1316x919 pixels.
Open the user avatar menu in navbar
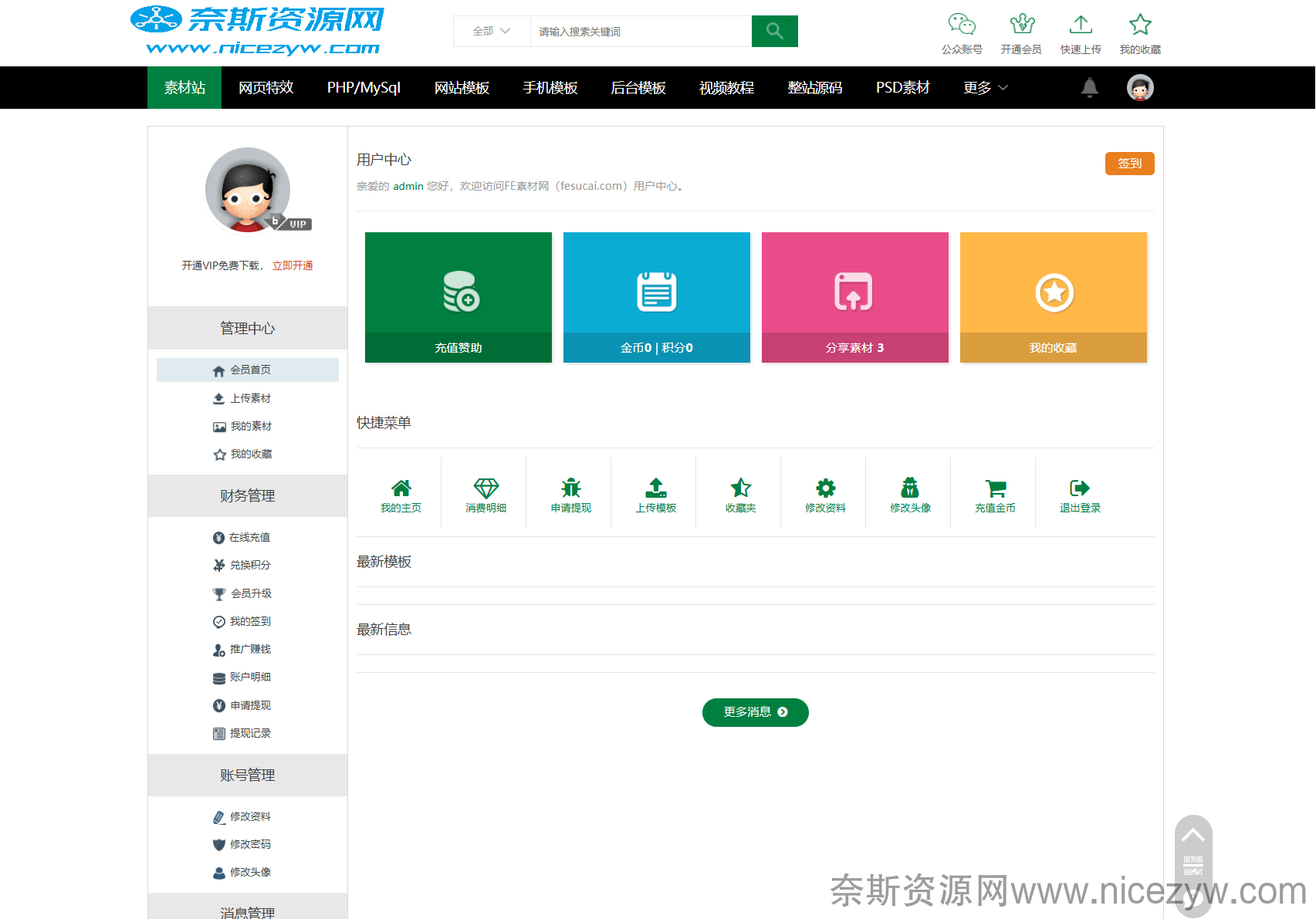coord(1140,88)
